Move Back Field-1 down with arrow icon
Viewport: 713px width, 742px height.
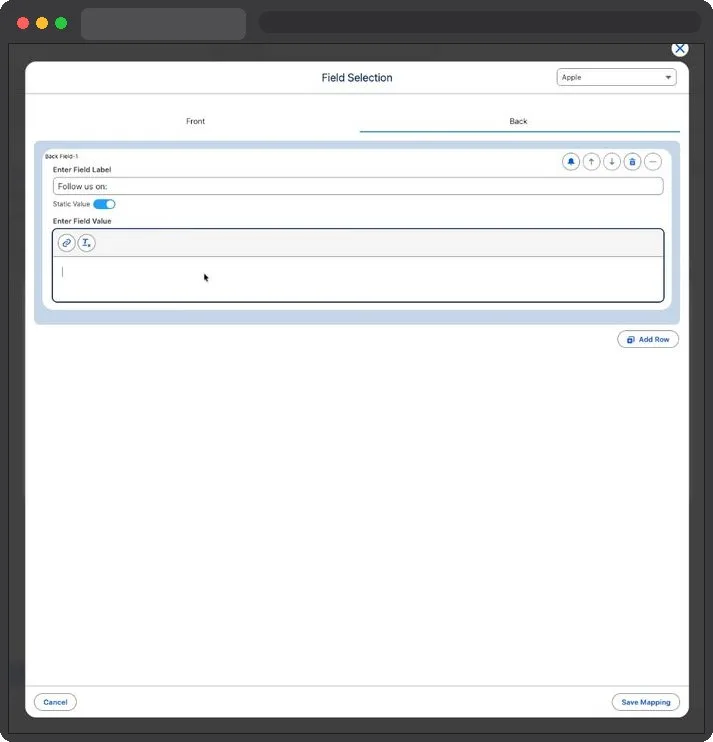coord(612,162)
